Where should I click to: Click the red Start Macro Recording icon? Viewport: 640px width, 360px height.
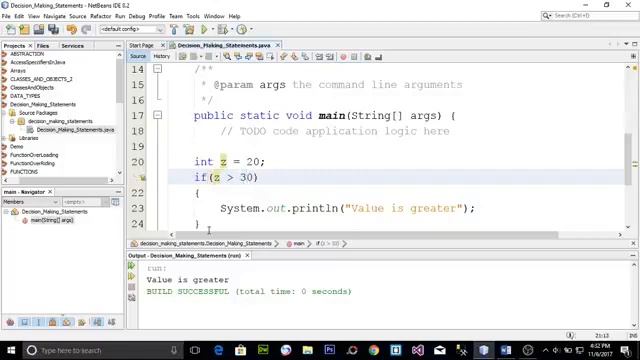pyautogui.click(x=343, y=57)
